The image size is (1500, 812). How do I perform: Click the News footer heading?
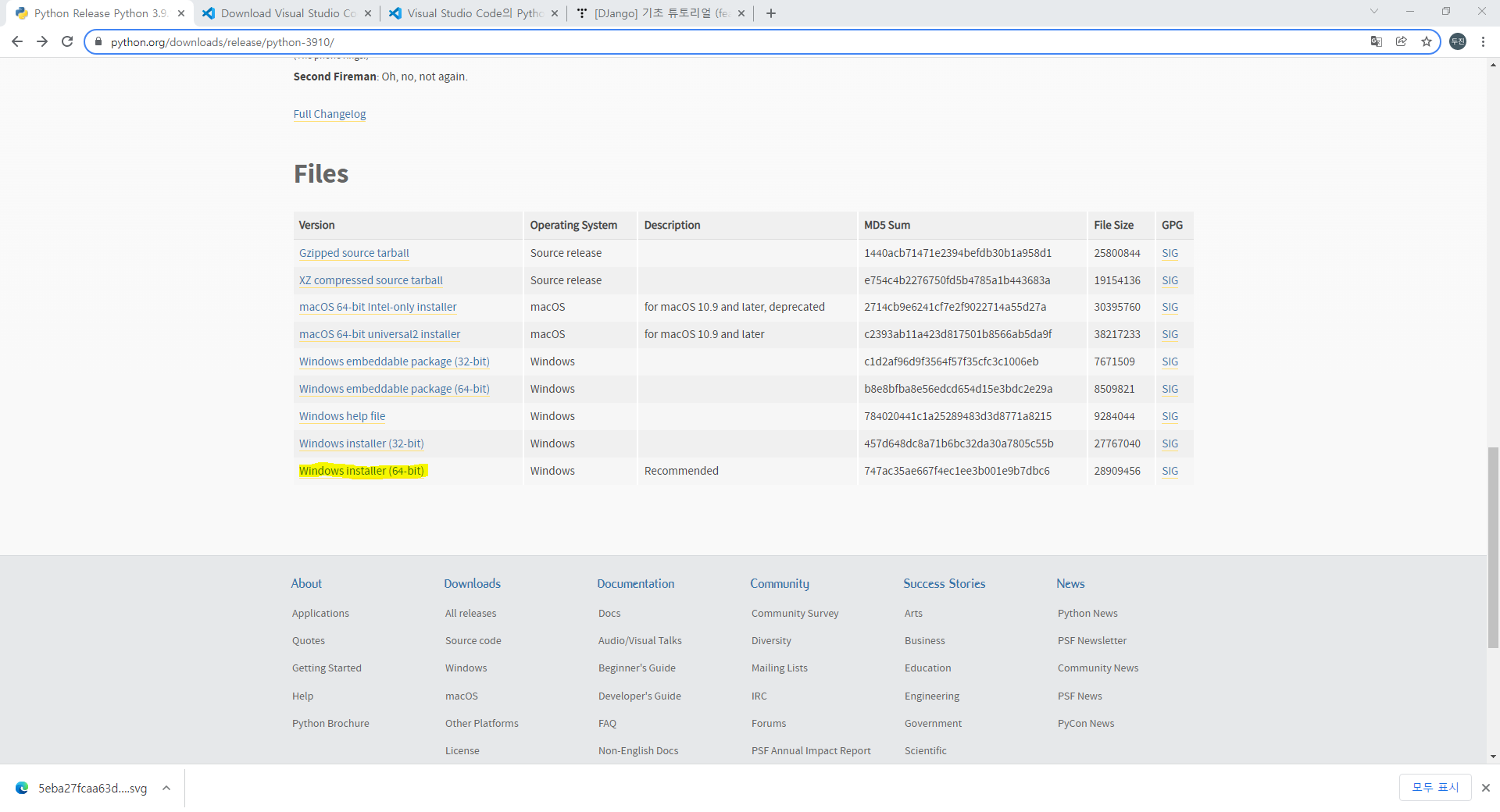(x=1070, y=583)
